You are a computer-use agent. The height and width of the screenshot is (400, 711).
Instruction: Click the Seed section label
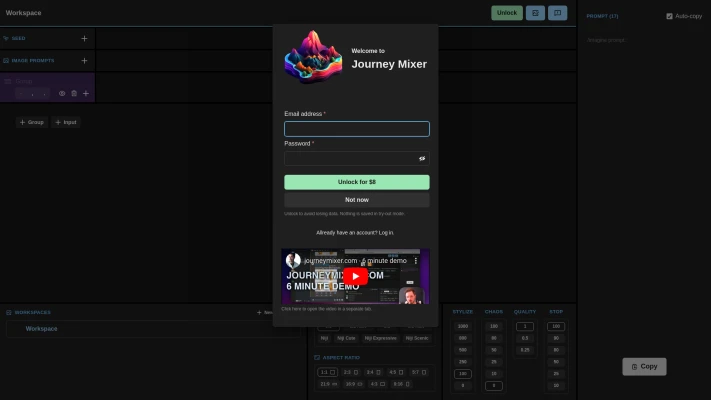pos(18,39)
